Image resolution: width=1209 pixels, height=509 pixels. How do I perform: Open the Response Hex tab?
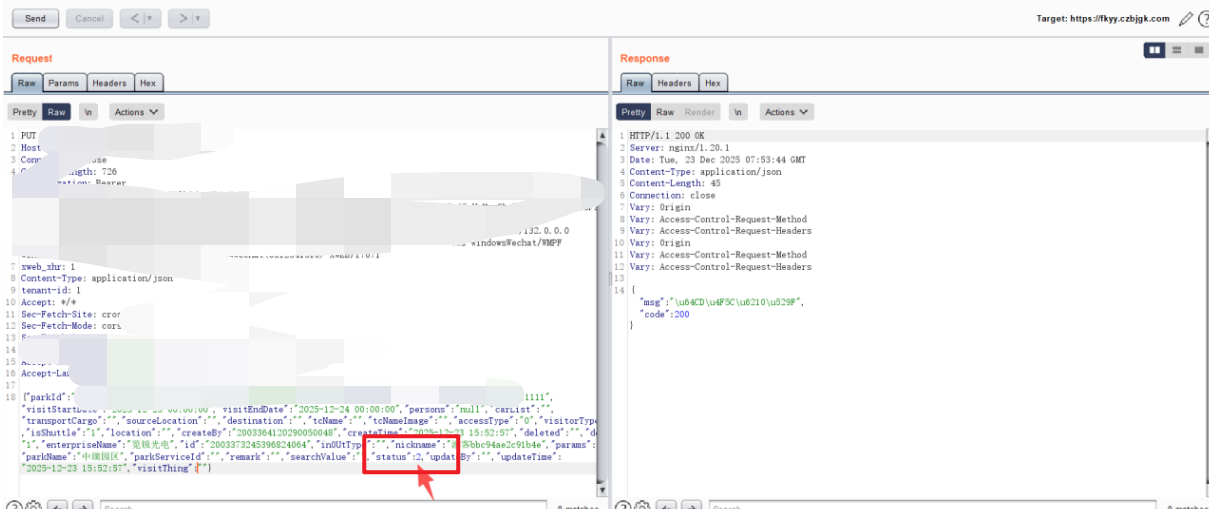pos(713,83)
